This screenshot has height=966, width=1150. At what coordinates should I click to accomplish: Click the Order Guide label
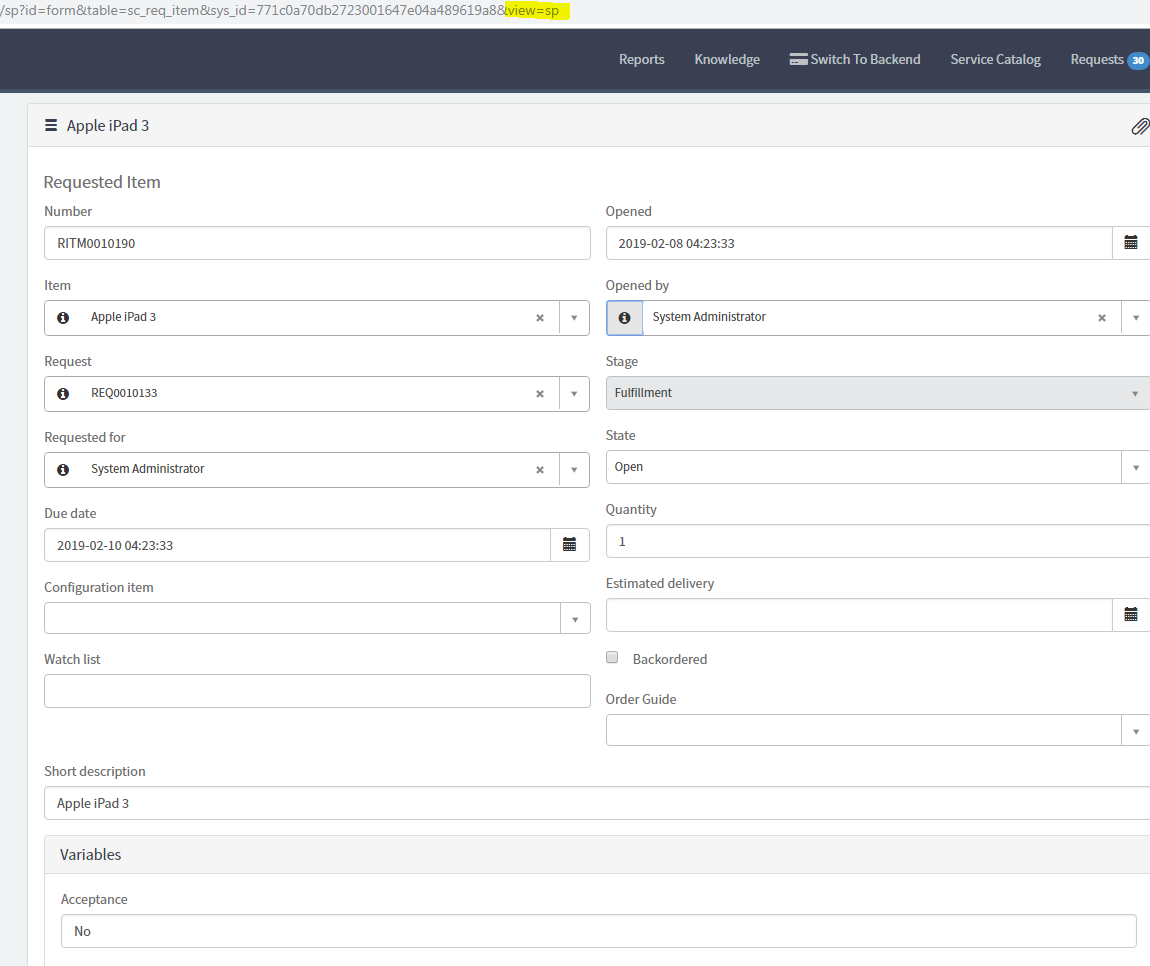[x=641, y=699]
